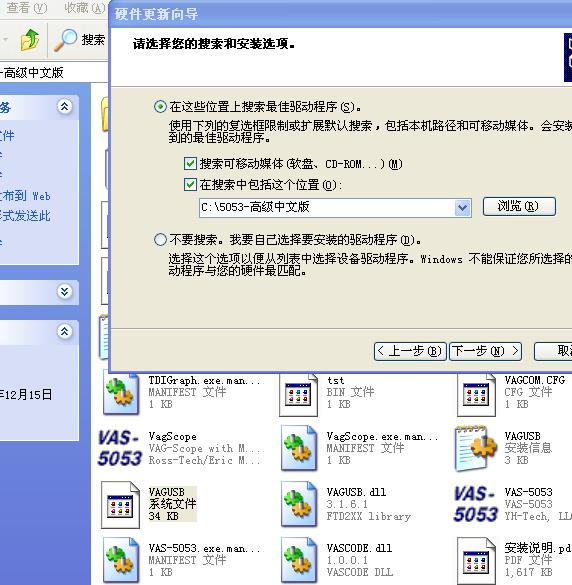Open the View (查看) menu
Viewport: 572px width, 585px height.
click(x=27, y=7)
